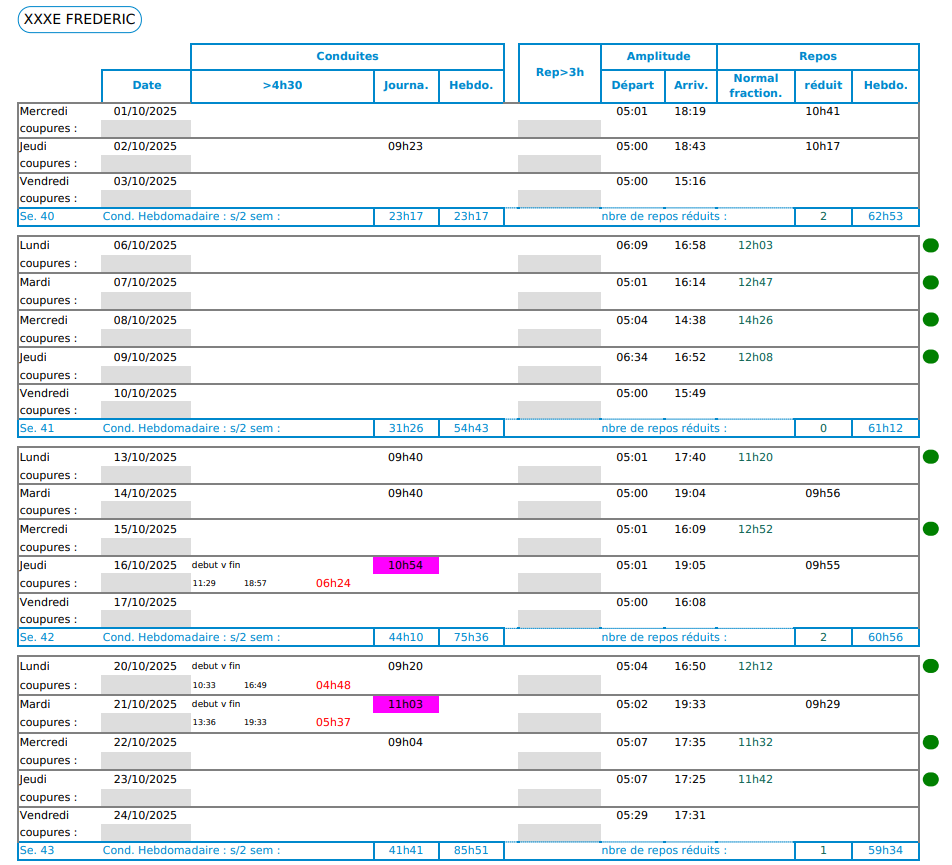Select the highlighted 10h54 driving cell
Screen dimensions: 952x865
(406, 565)
